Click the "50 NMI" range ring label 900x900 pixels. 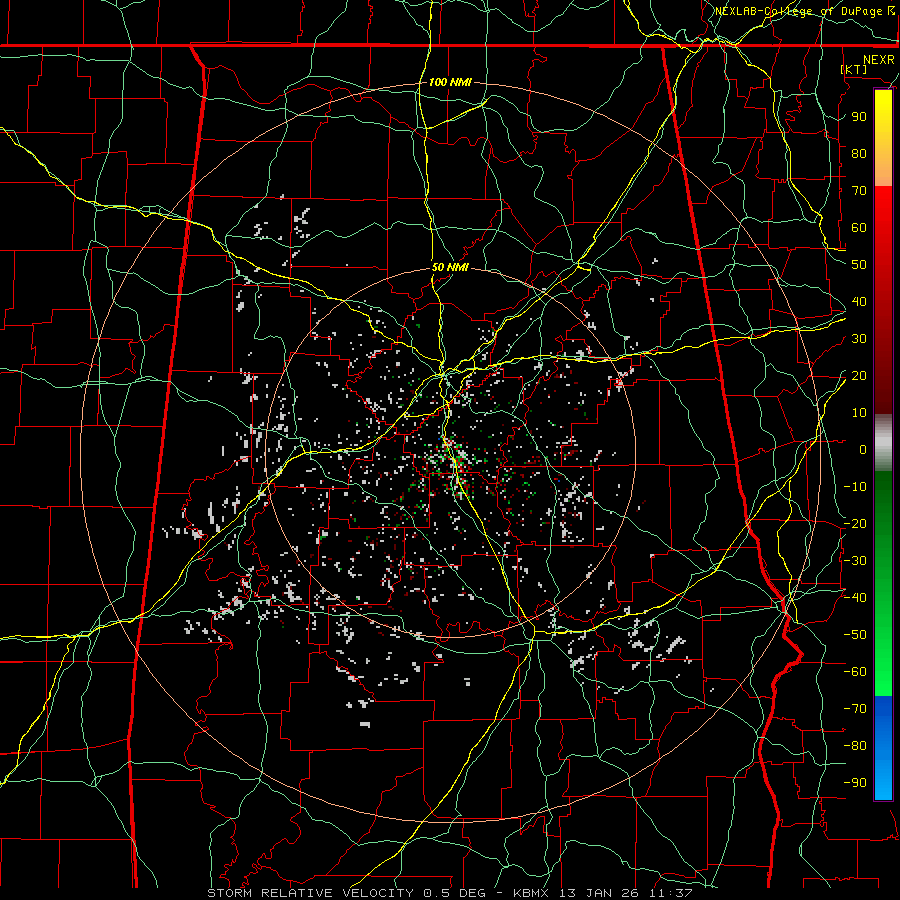pos(450,267)
